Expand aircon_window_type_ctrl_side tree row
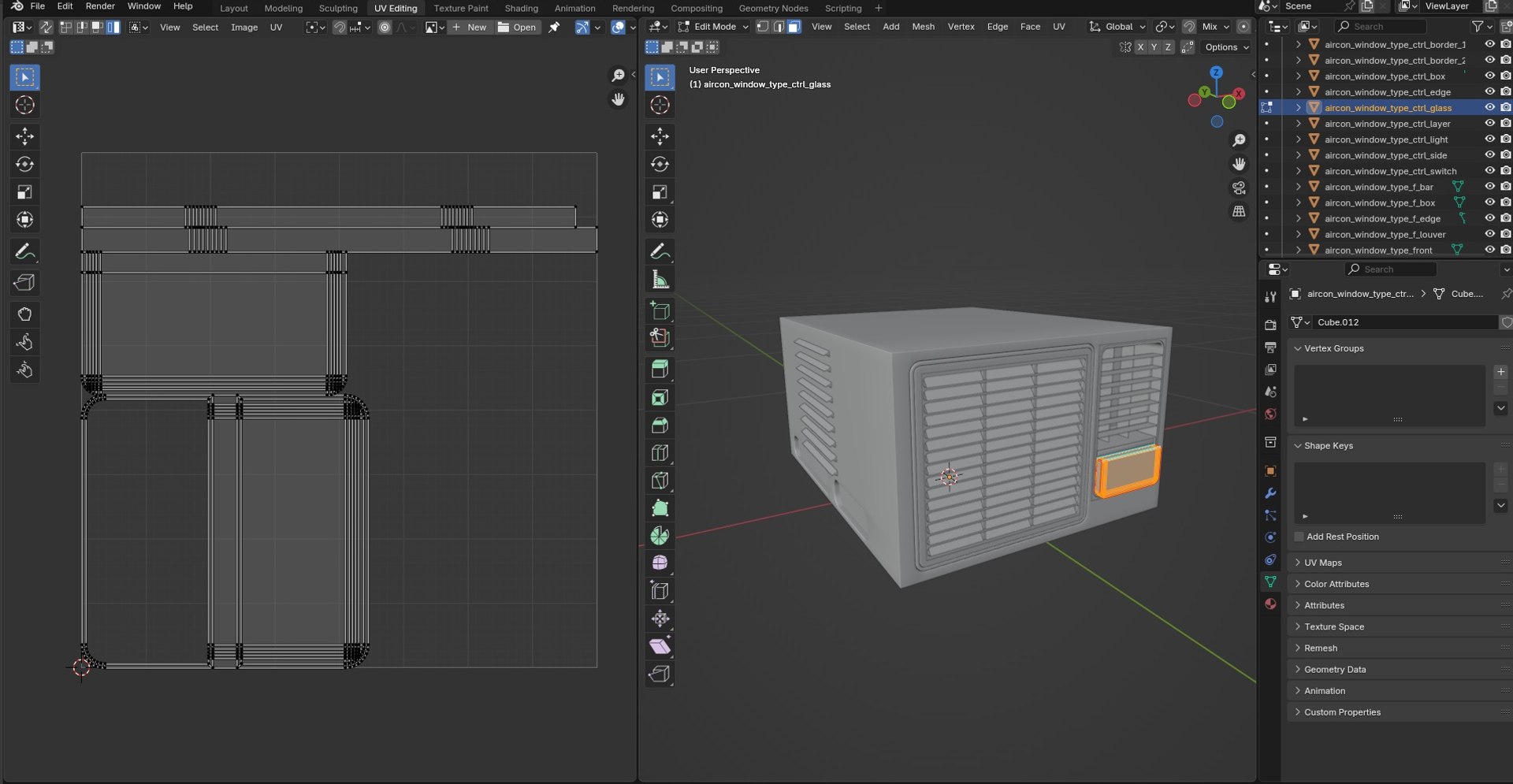The width and height of the screenshot is (1513, 784). pos(1298,155)
